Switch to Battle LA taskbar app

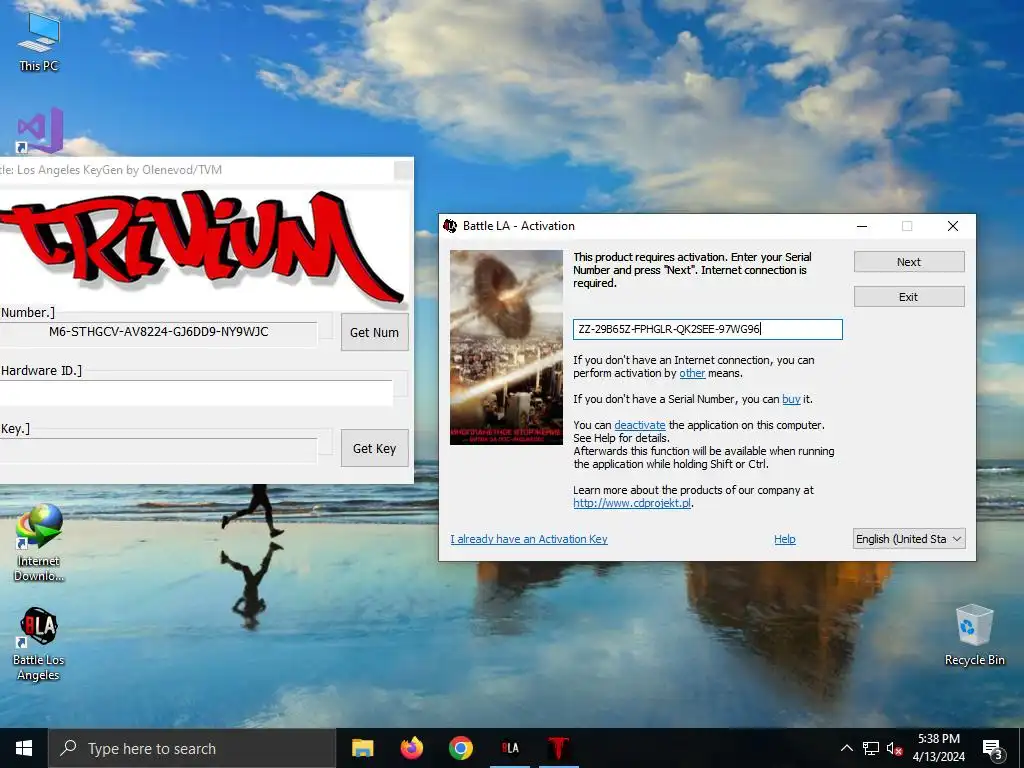(510, 748)
